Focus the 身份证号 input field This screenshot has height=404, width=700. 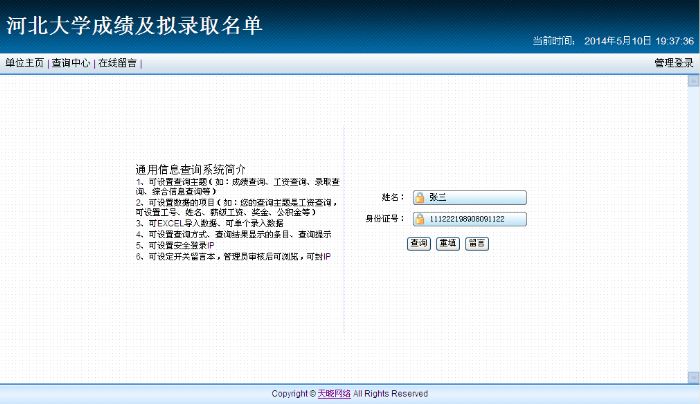[475, 219]
